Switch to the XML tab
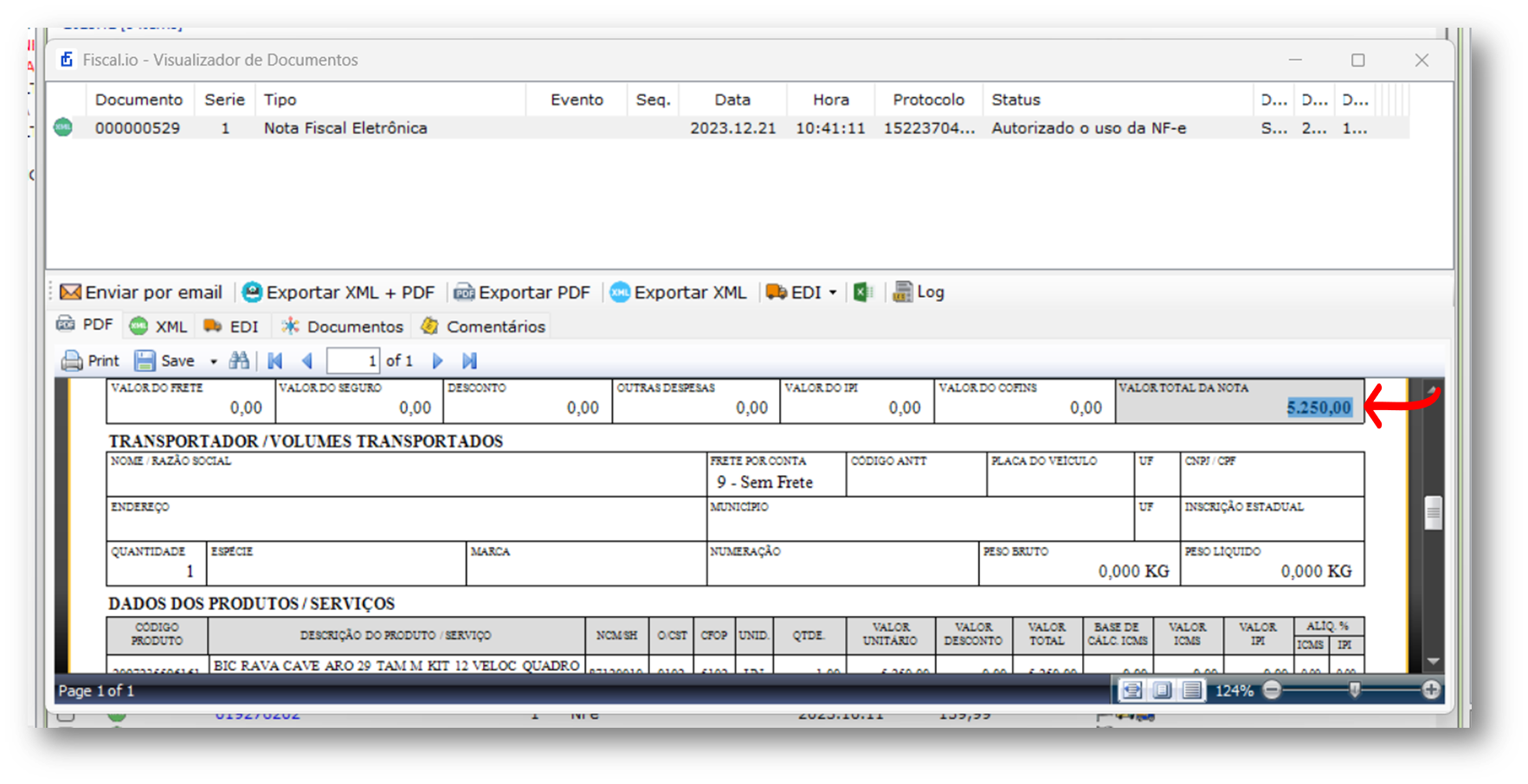Viewport: 1528px width, 784px height. 158,326
